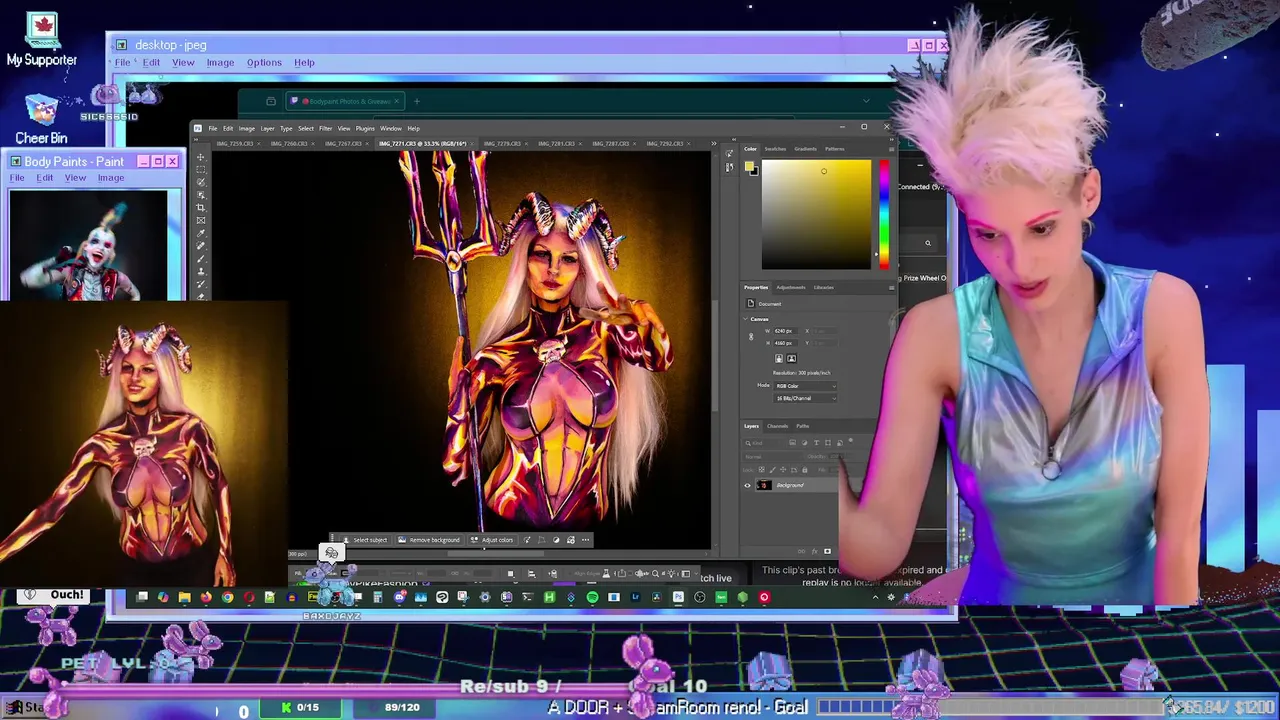The width and height of the screenshot is (1280, 720).
Task: Select the Brush tool
Action: point(201,258)
